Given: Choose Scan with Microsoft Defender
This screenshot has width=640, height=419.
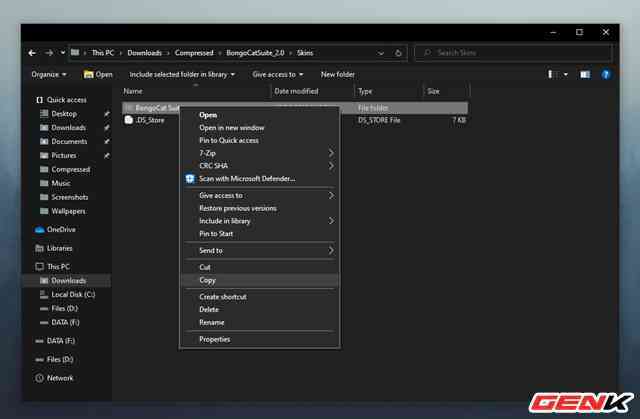Looking at the screenshot, I should pos(260,179).
